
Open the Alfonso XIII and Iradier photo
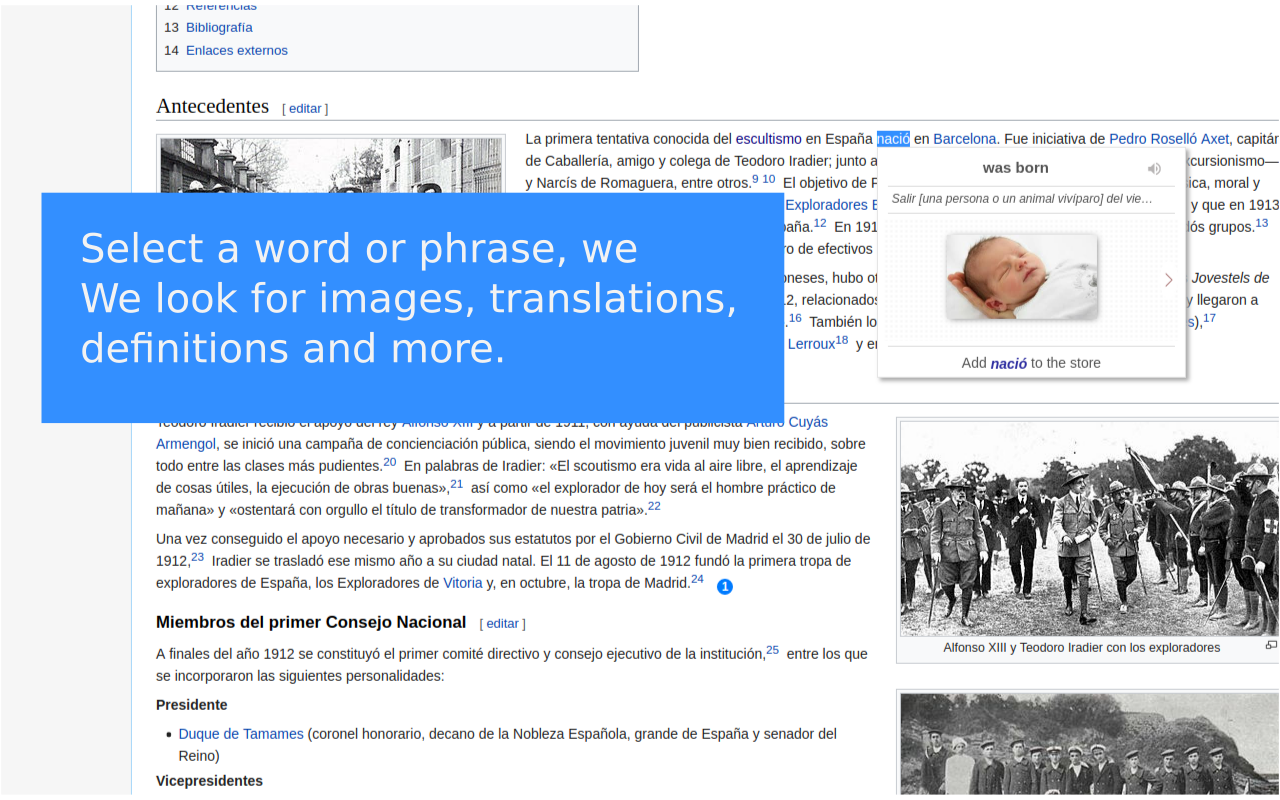pyautogui.click(x=1088, y=528)
